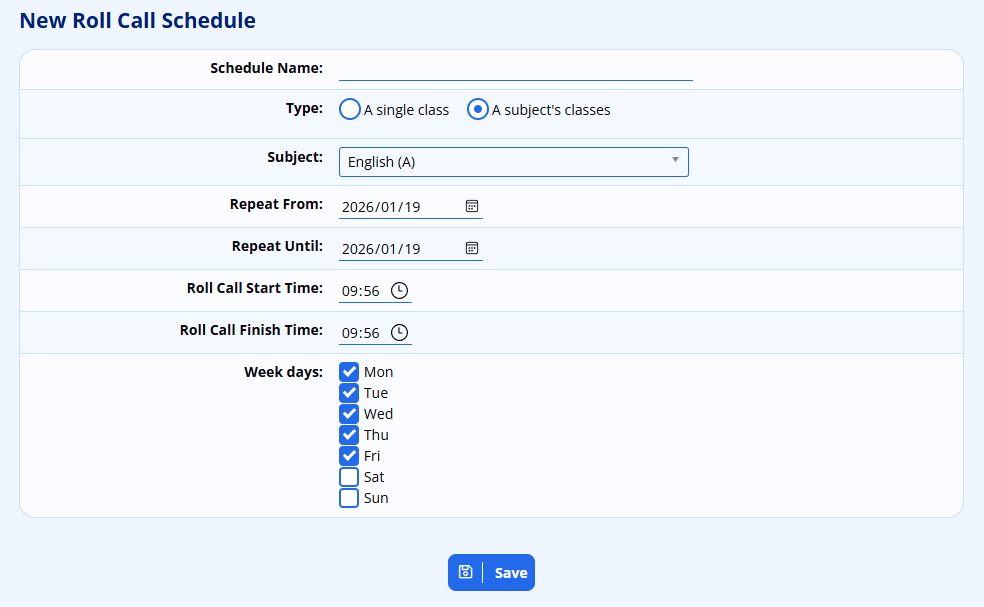Click clock icon for Roll Call Start Time
Viewport: 984px width, 607px height.
tap(399, 290)
